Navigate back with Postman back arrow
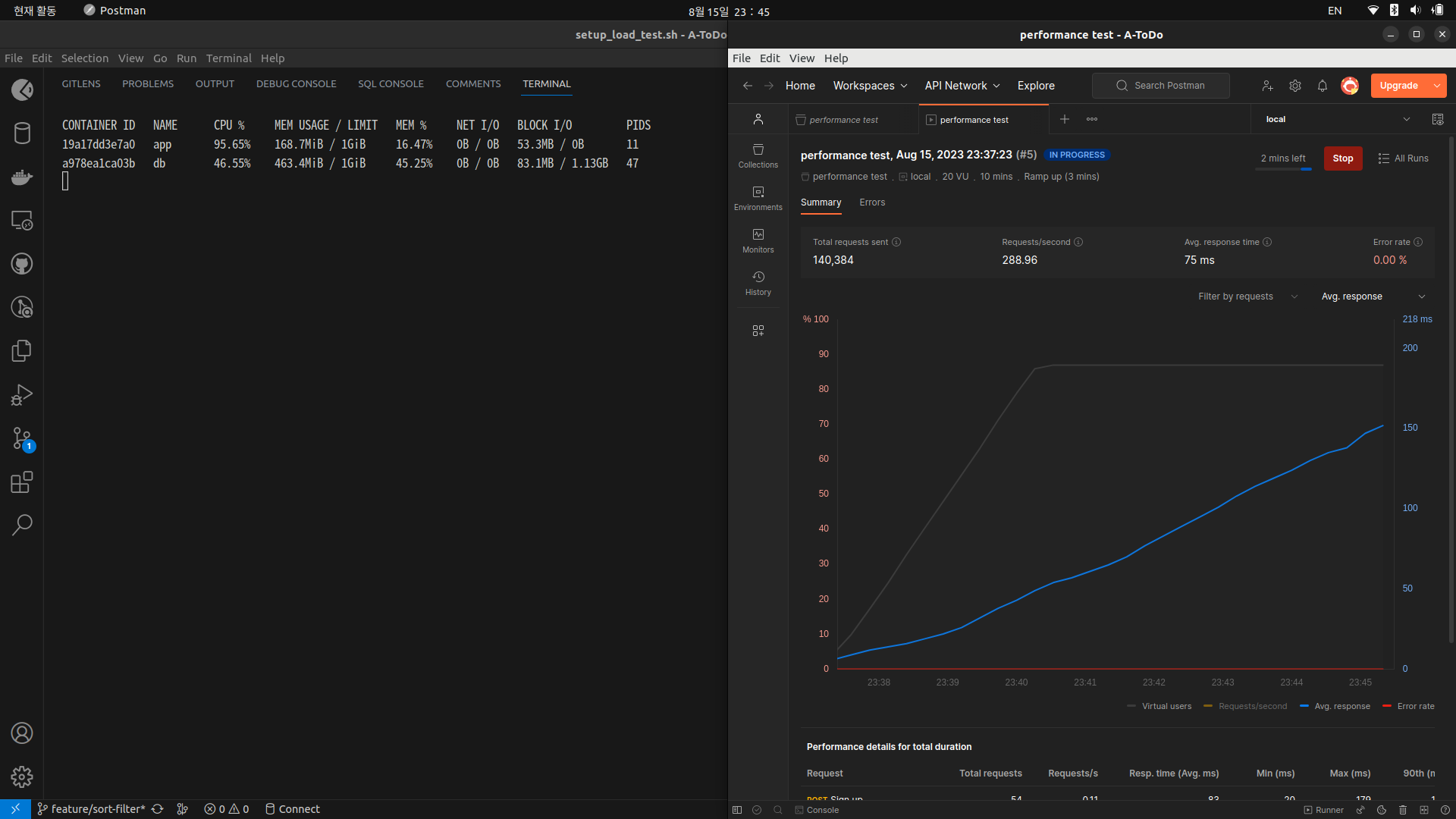The image size is (1456, 819). pyautogui.click(x=748, y=86)
